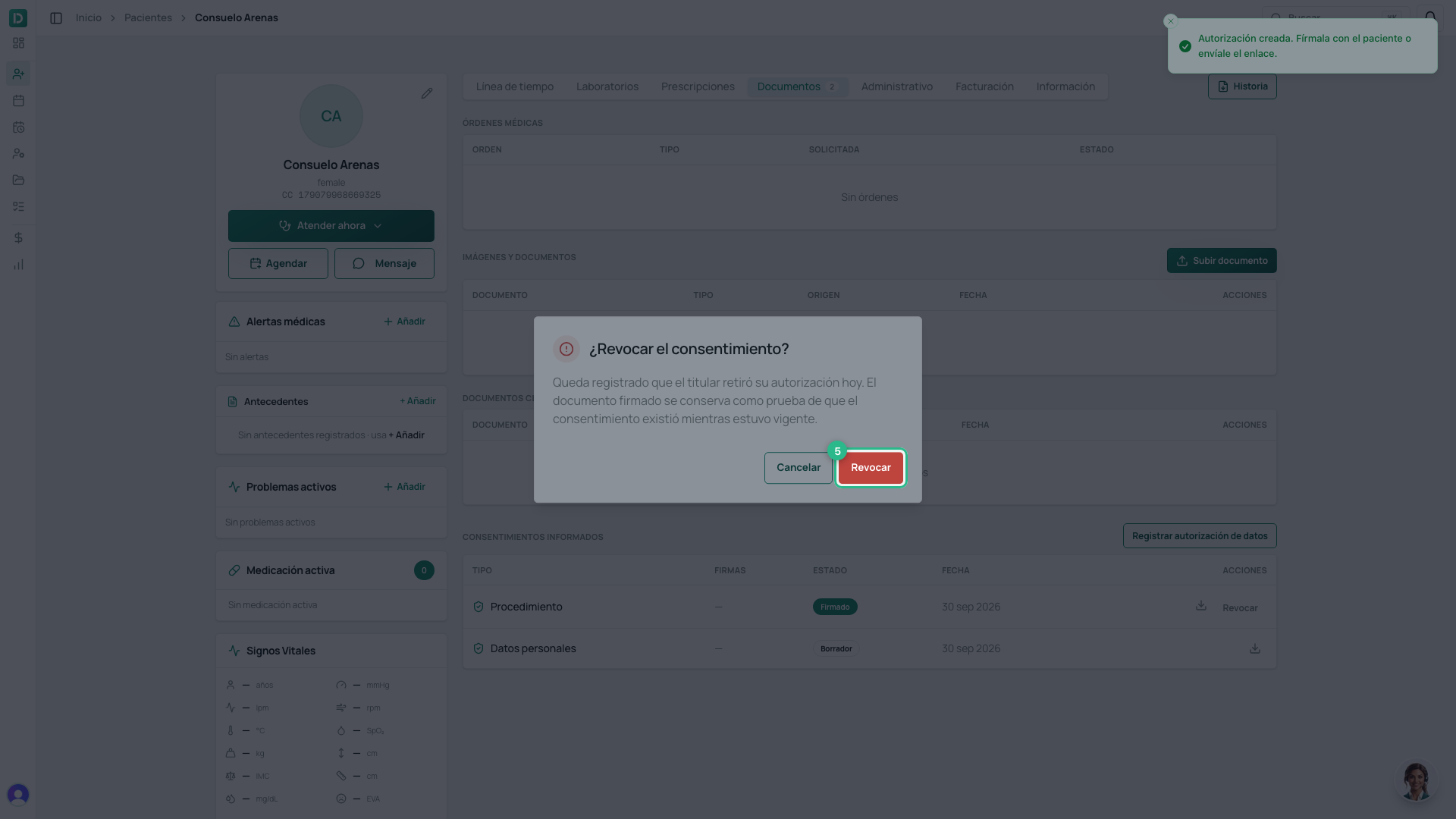Open the task list icon in sidebar
This screenshot has height=819, width=1456.
(18, 206)
